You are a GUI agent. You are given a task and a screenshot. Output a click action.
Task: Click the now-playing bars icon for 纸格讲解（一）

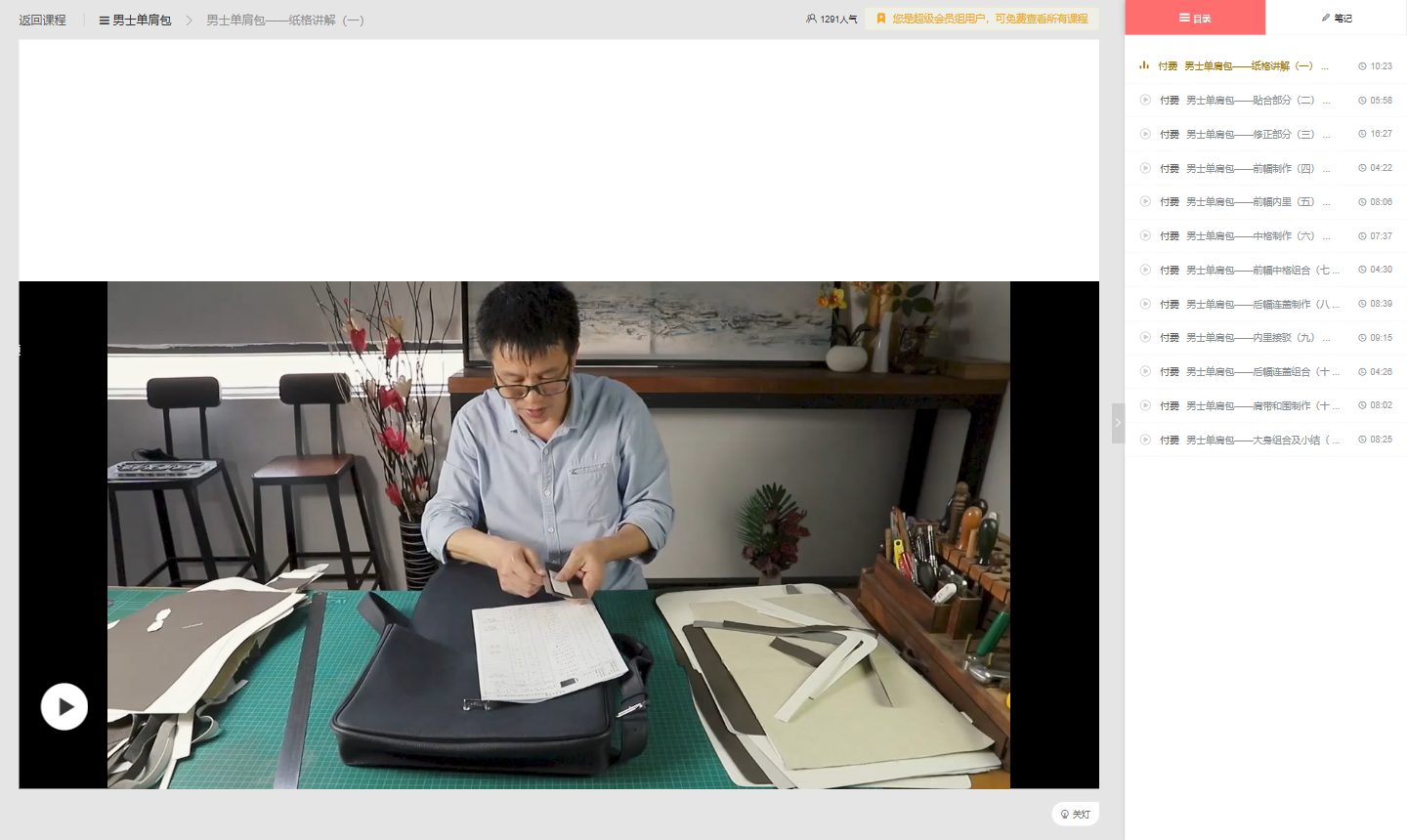coord(1144,65)
